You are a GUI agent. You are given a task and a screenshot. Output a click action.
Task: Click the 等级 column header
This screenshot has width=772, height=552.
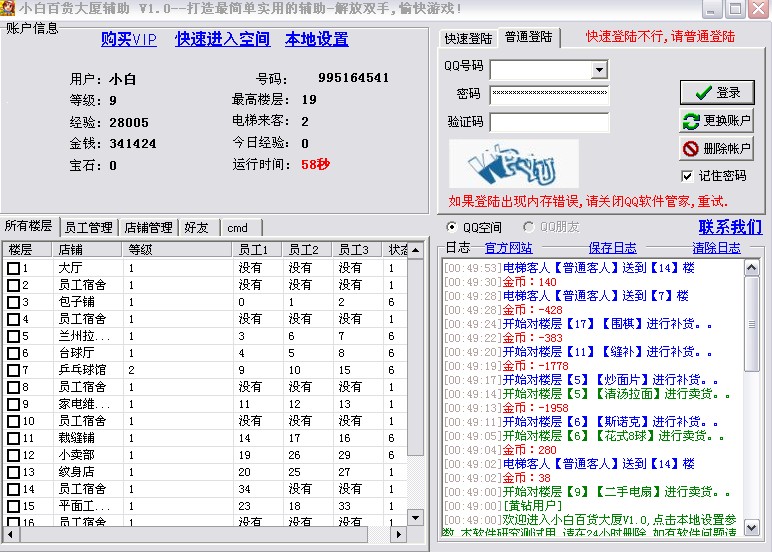[x=177, y=250]
